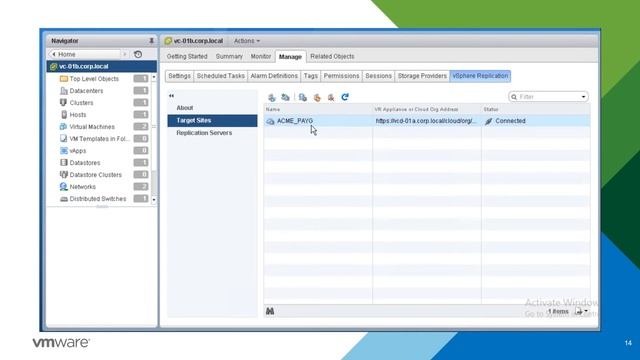
Task: Open Datastores in Navigator
Action: [x=84, y=163]
